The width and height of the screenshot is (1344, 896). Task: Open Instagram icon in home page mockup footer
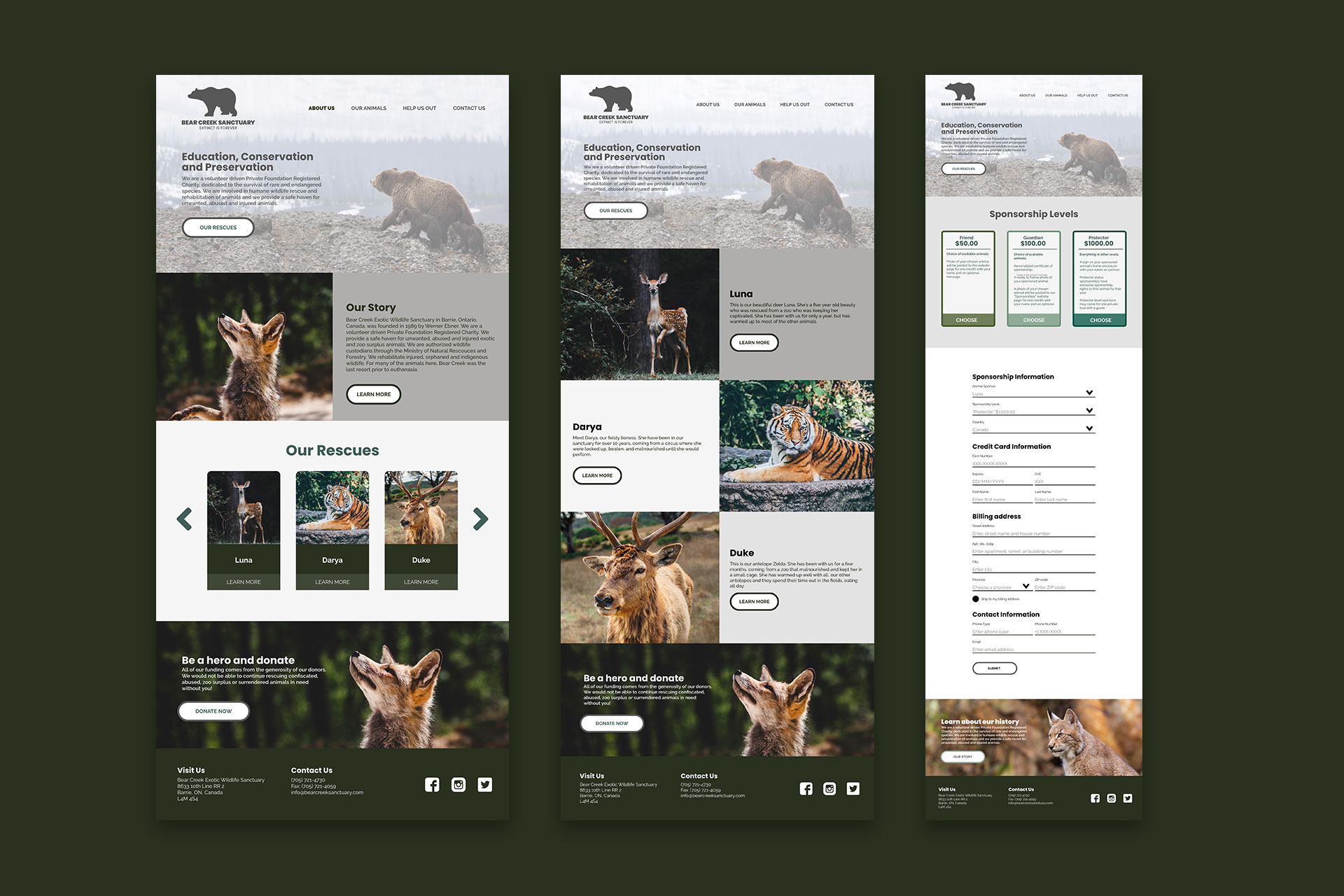(458, 785)
